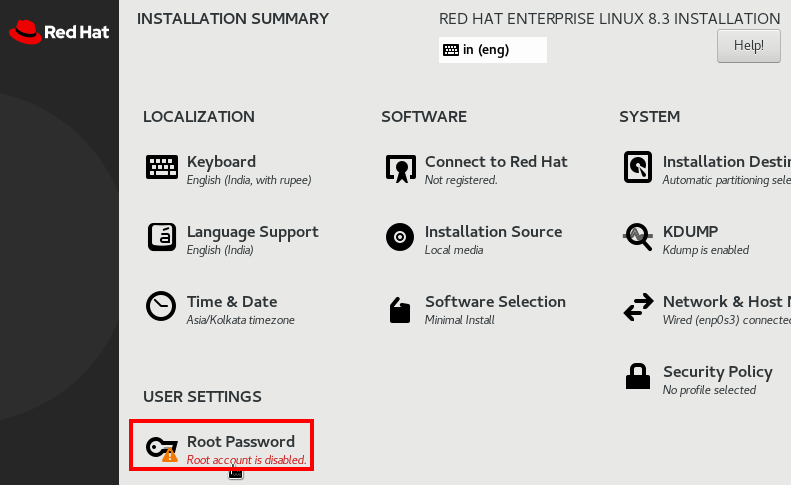This screenshot has width=791, height=485.
Task: Switch keyboard layout indicator in (eng)
Action: point(492,49)
